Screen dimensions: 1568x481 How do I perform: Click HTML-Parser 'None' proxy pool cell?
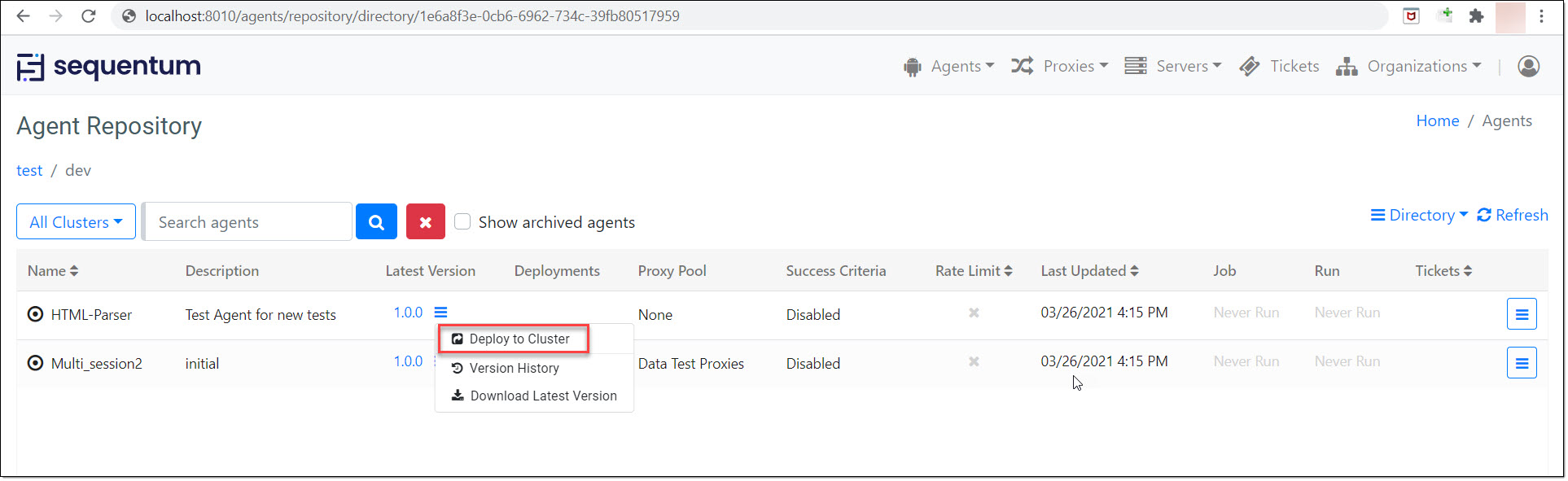(x=655, y=314)
